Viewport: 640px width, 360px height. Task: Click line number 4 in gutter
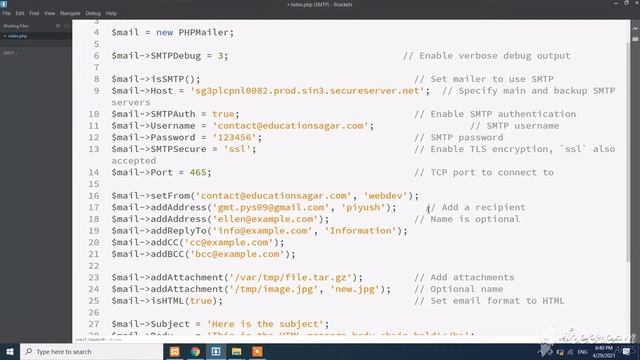pyautogui.click(x=96, y=32)
